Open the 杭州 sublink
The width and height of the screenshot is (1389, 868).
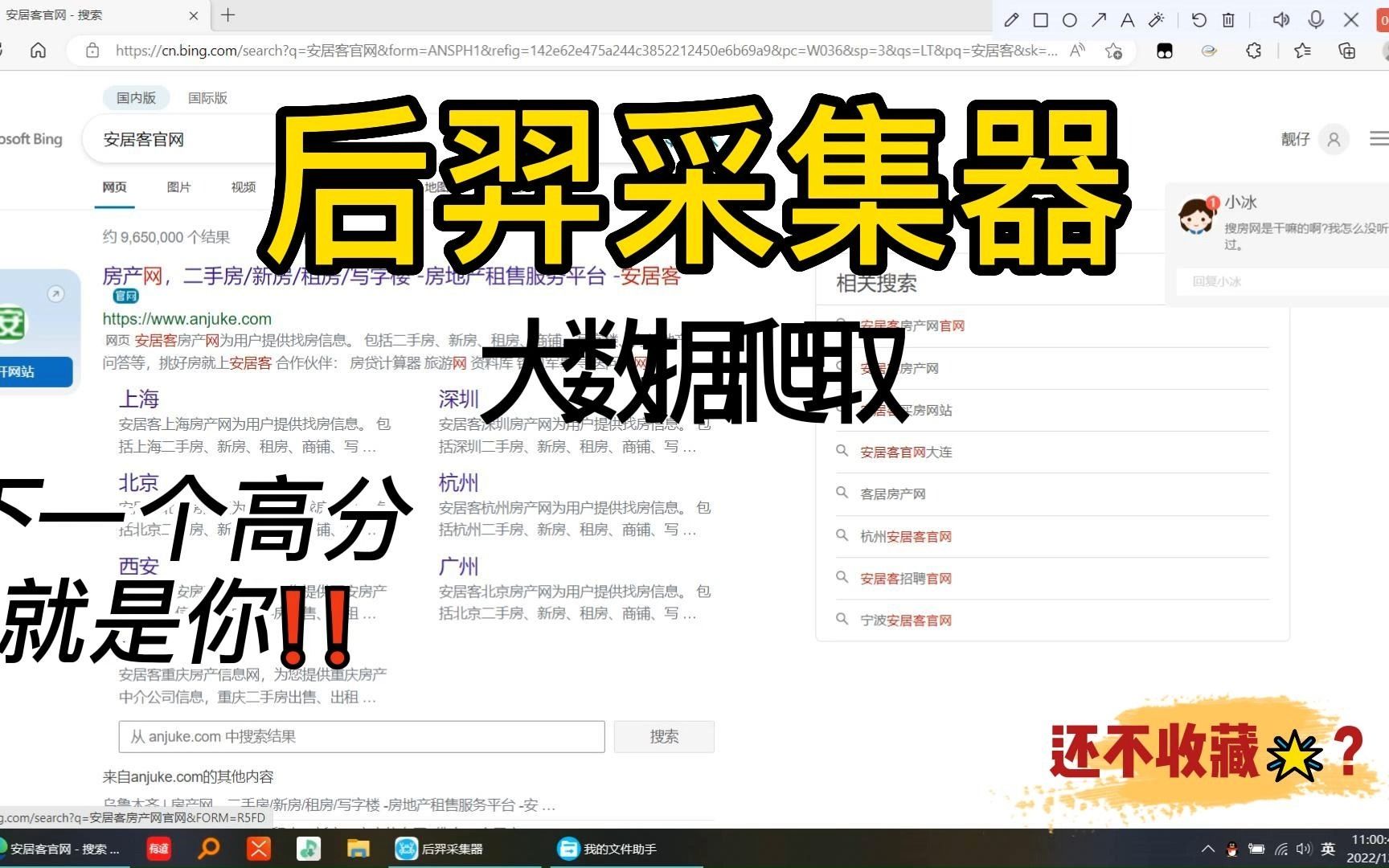[458, 482]
